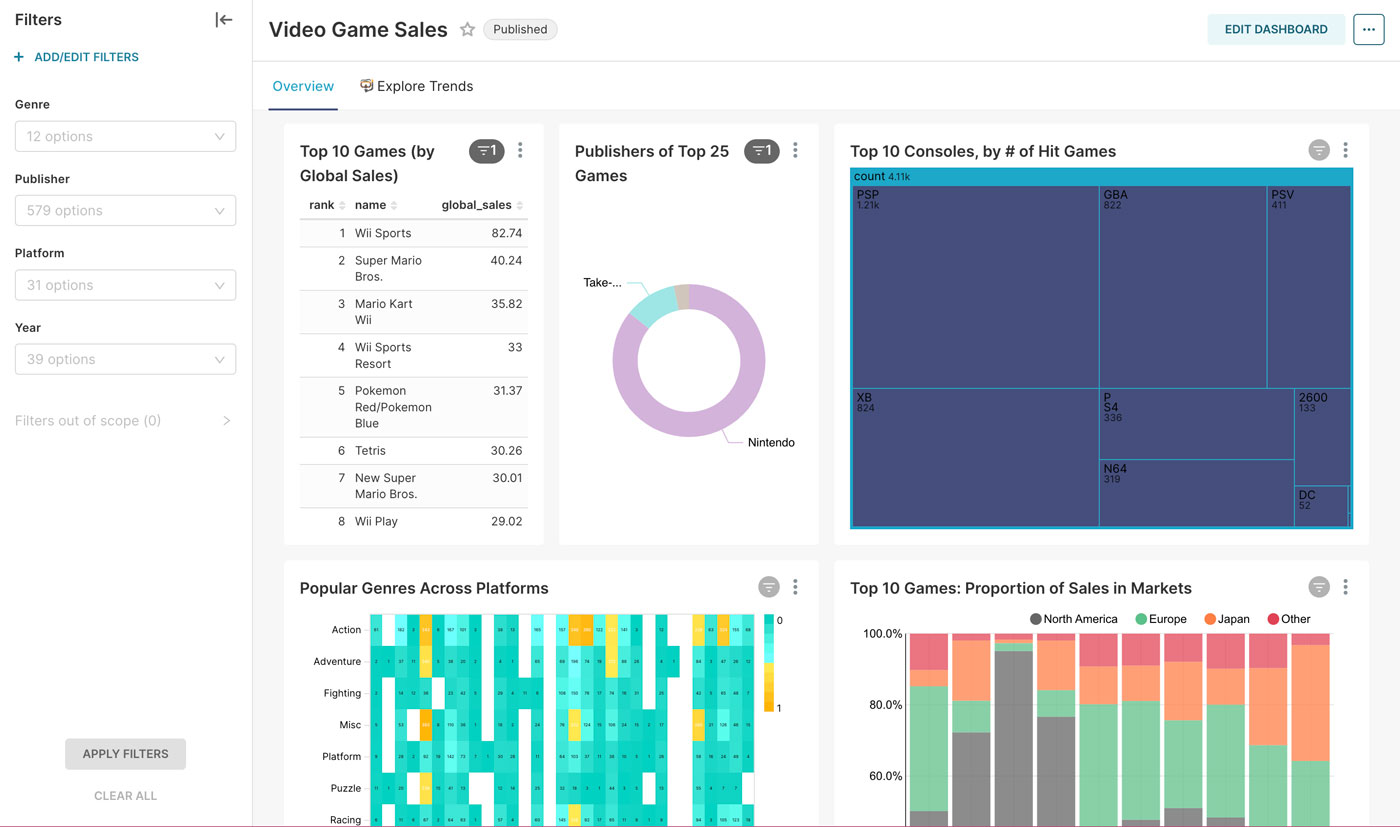The image size is (1400, 827).
Task: Click filter icon on Popular Genres Across Platforms
Action: pos(768,587)
